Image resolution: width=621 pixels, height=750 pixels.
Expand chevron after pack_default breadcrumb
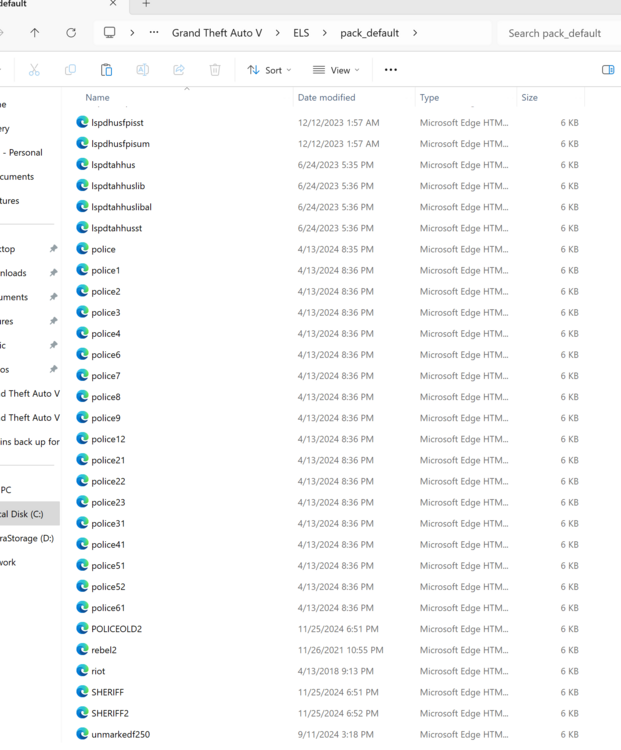[x=415, y=33]
